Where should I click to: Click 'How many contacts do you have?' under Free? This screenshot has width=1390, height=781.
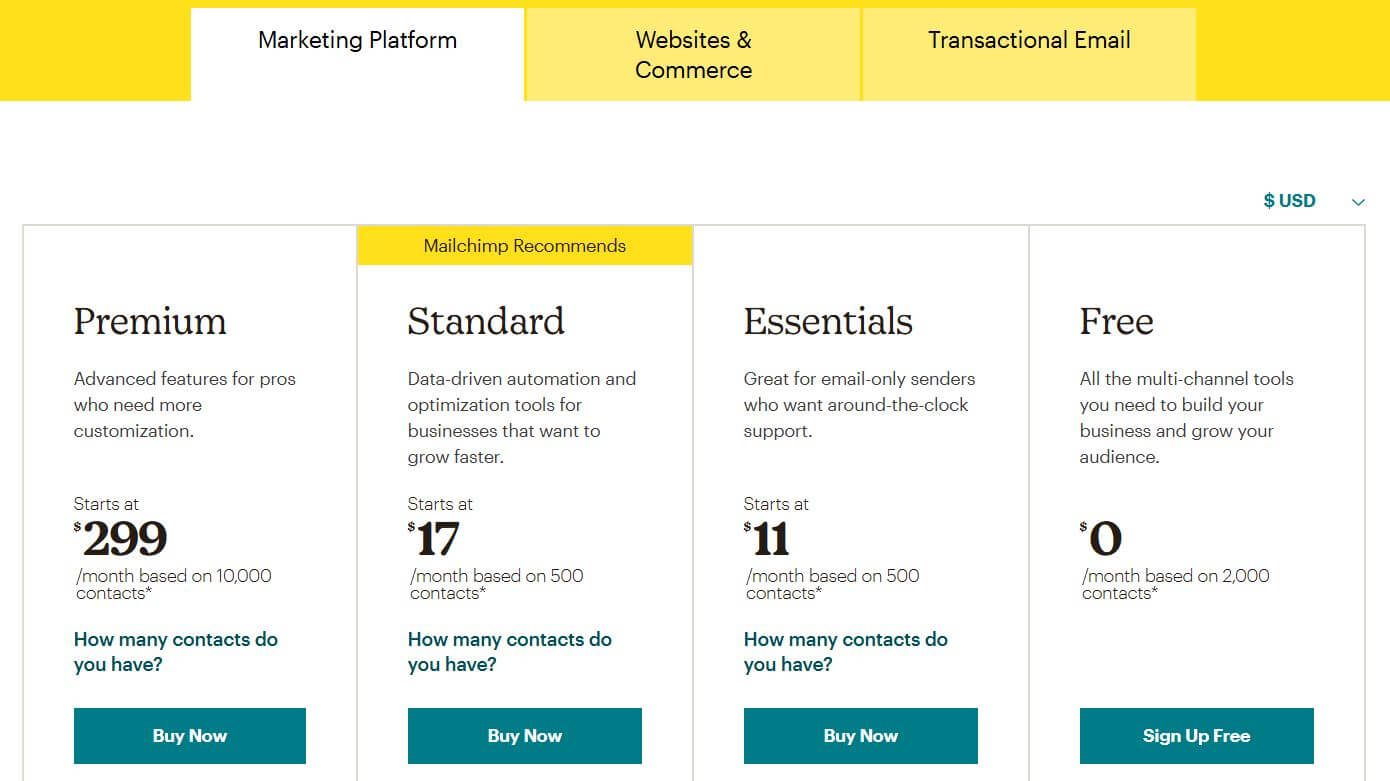tap(1180, 652)
